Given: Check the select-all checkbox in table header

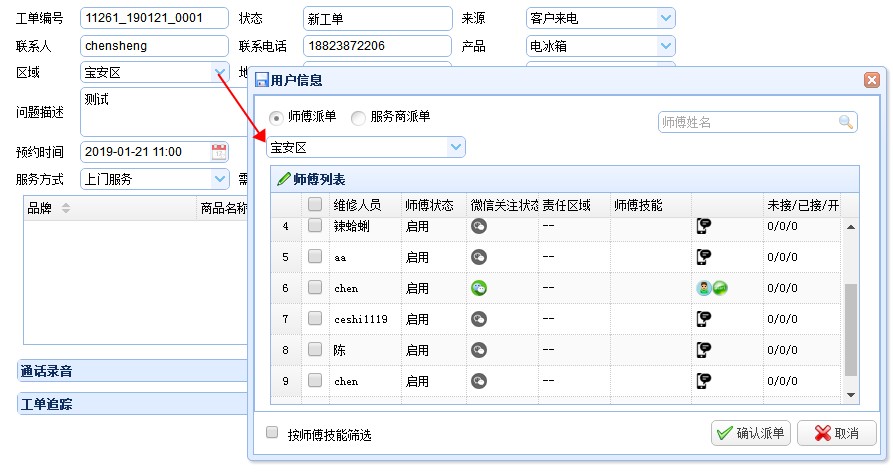Looking at the screenshot, I should tap(315, 204).
